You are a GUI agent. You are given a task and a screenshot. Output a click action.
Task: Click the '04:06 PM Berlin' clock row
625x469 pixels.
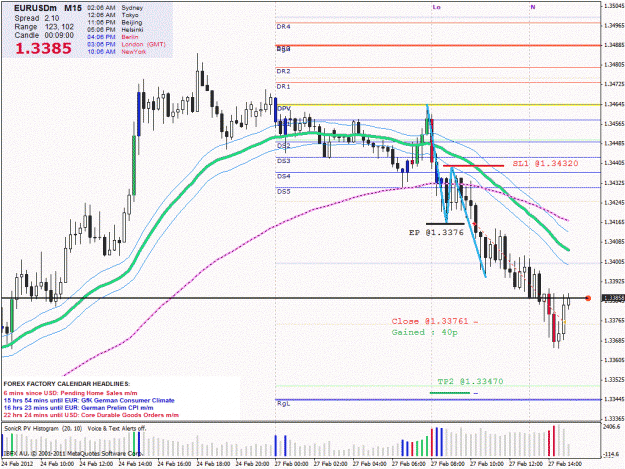(113, 37)
